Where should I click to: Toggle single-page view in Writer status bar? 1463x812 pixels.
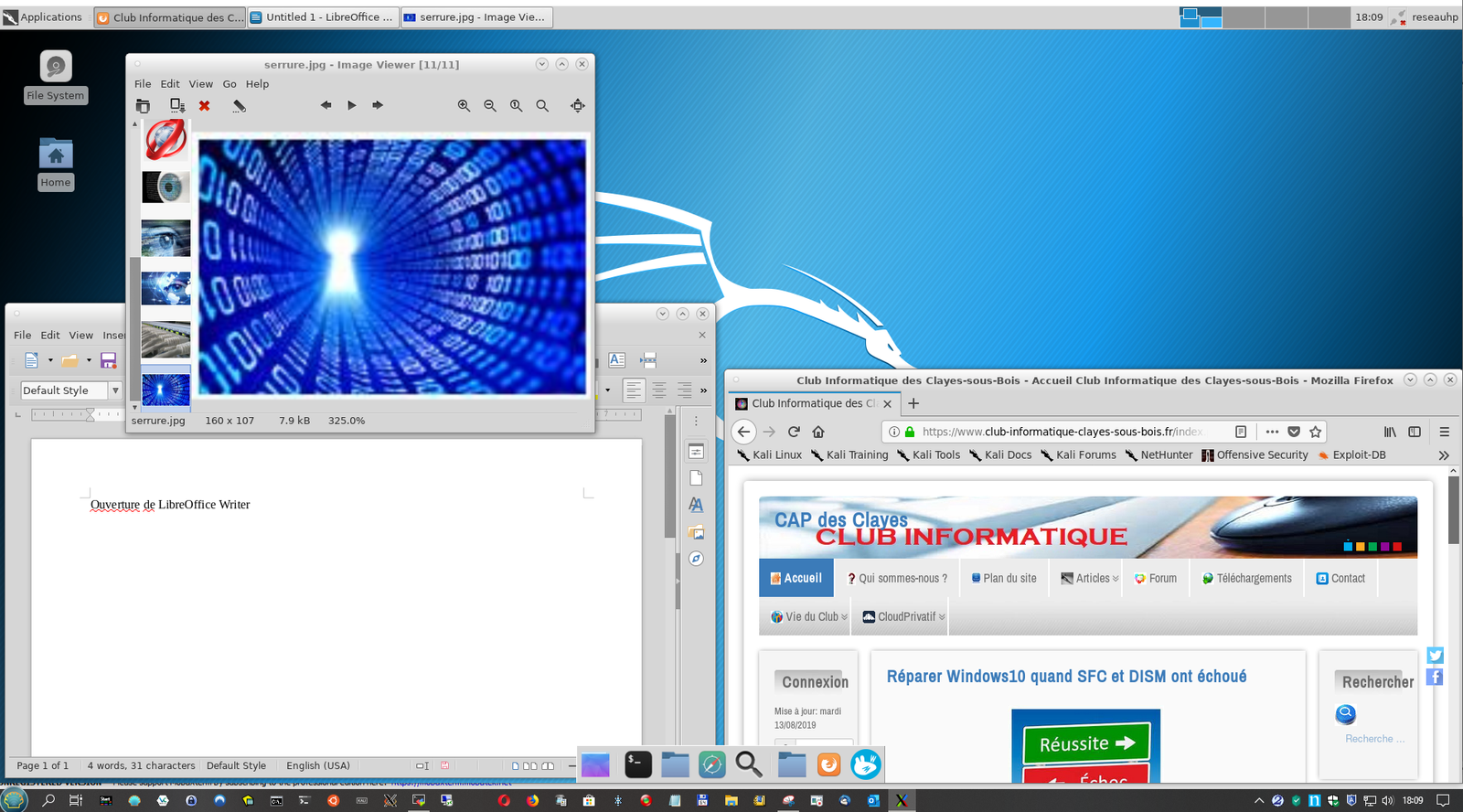coord(515,766)
